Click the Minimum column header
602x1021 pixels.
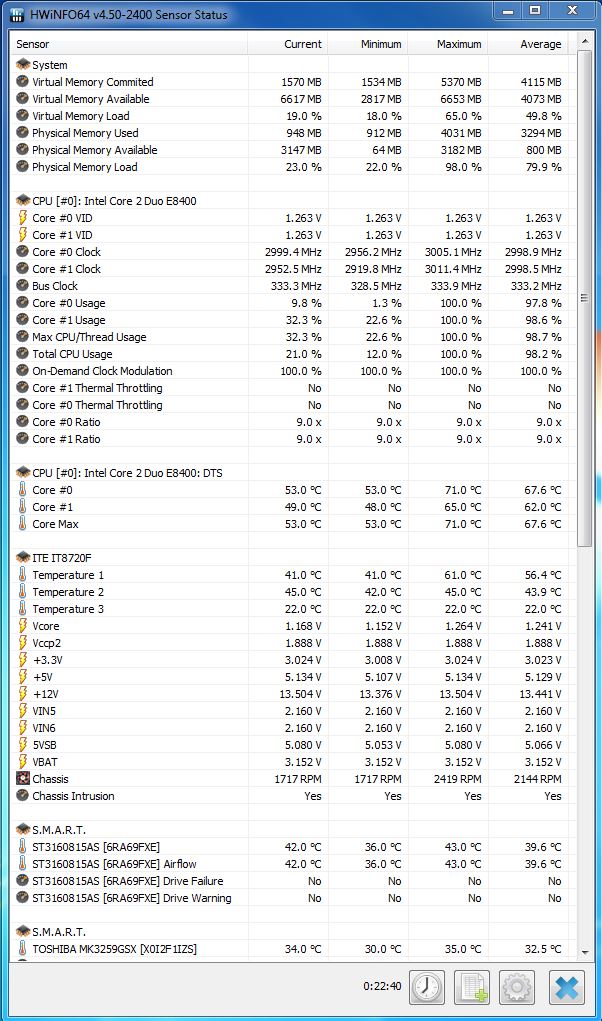(368, 44)
